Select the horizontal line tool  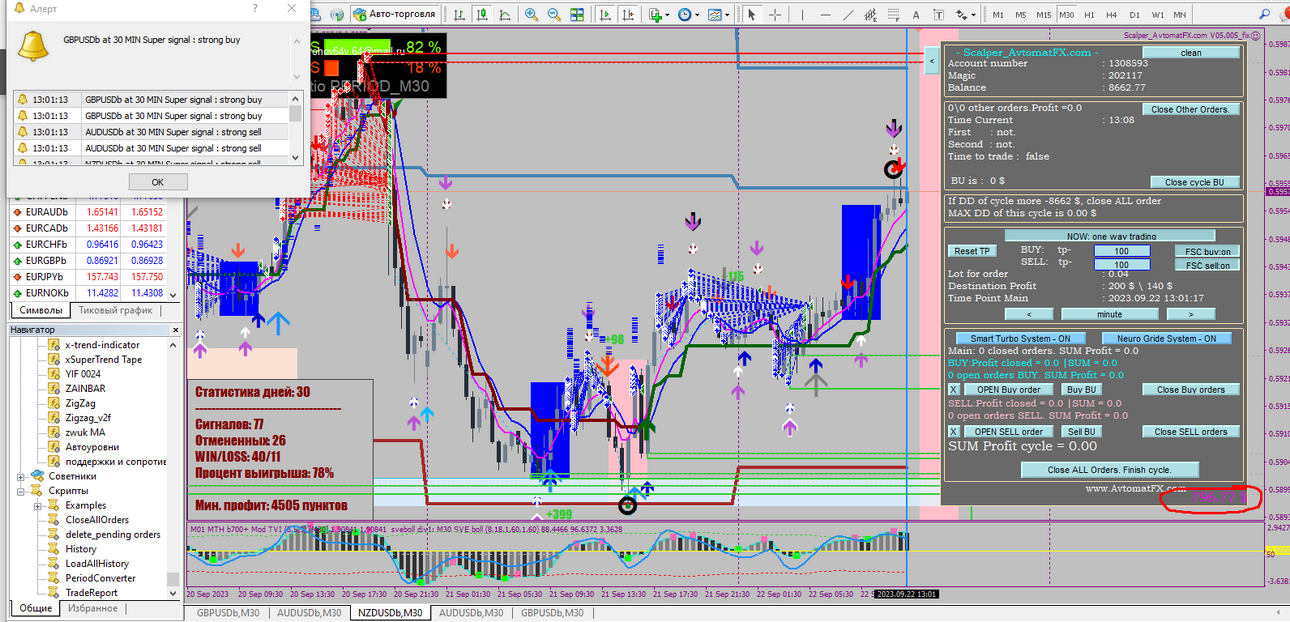(x=825, y=15)
